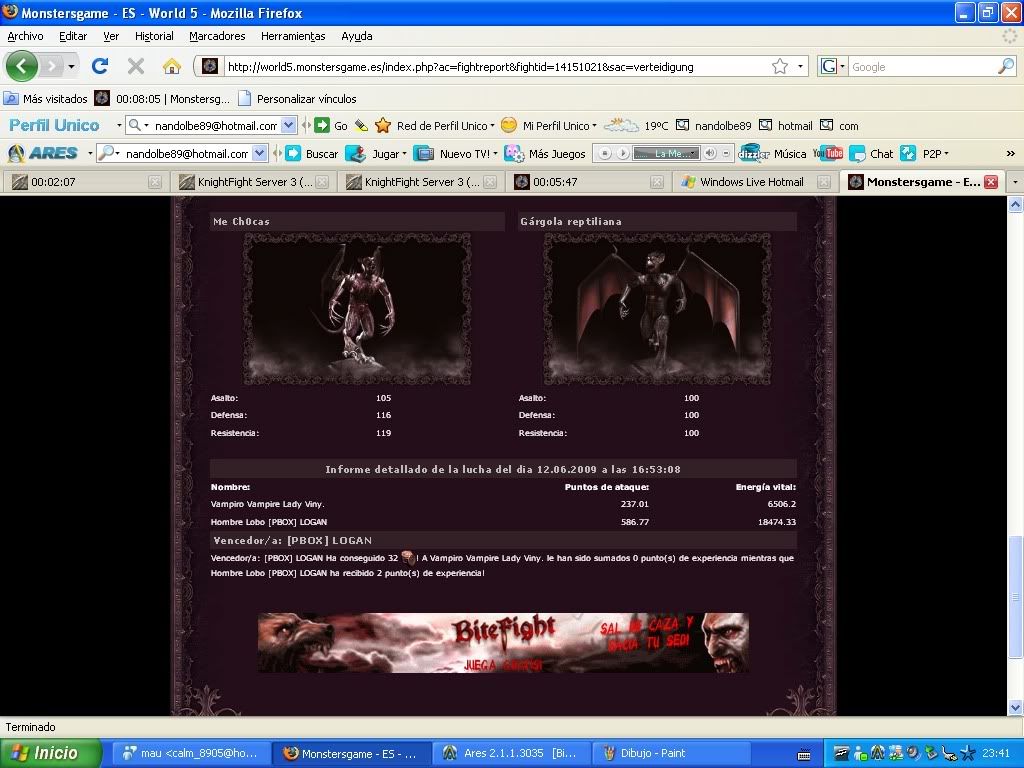Mute the toolbar radio speaker icon
Image resolution: width=1024 pixels, height=768 pixels.
(711, 153)
